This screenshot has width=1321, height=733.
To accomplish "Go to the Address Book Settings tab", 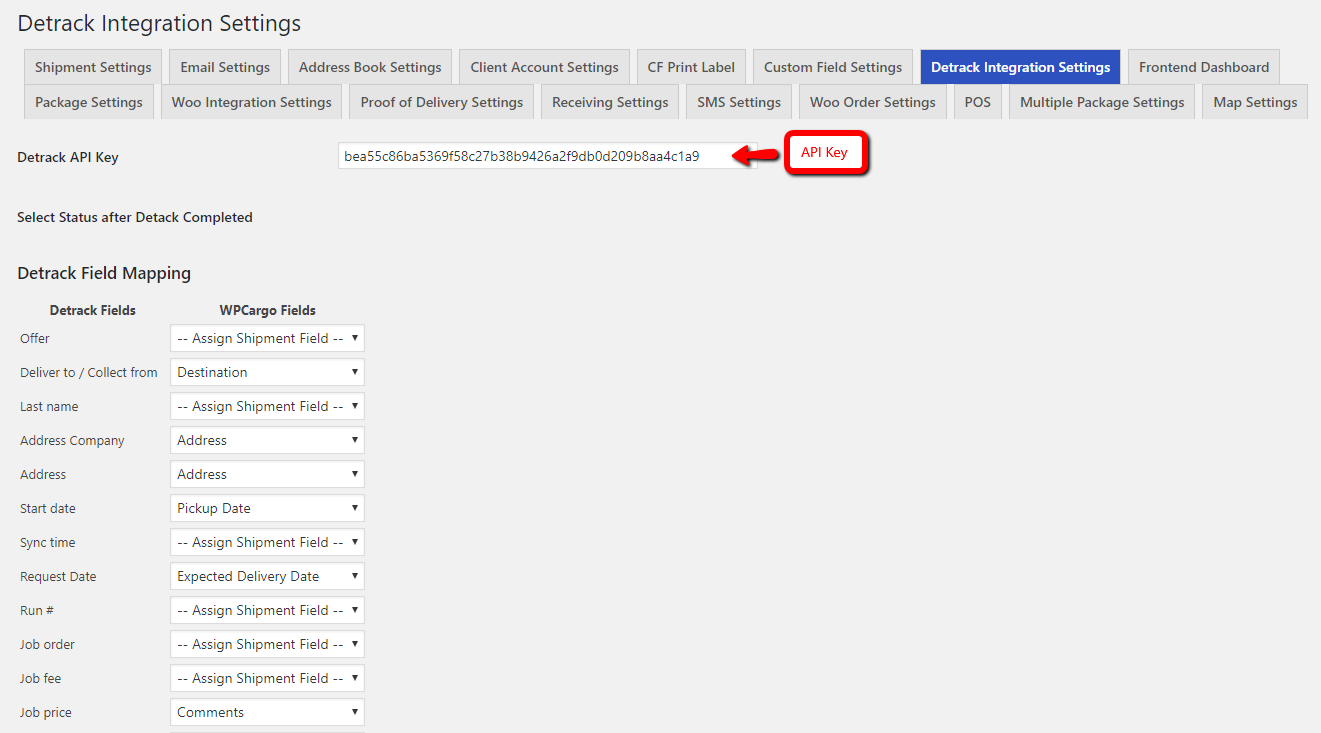I will tap(370, 67).
